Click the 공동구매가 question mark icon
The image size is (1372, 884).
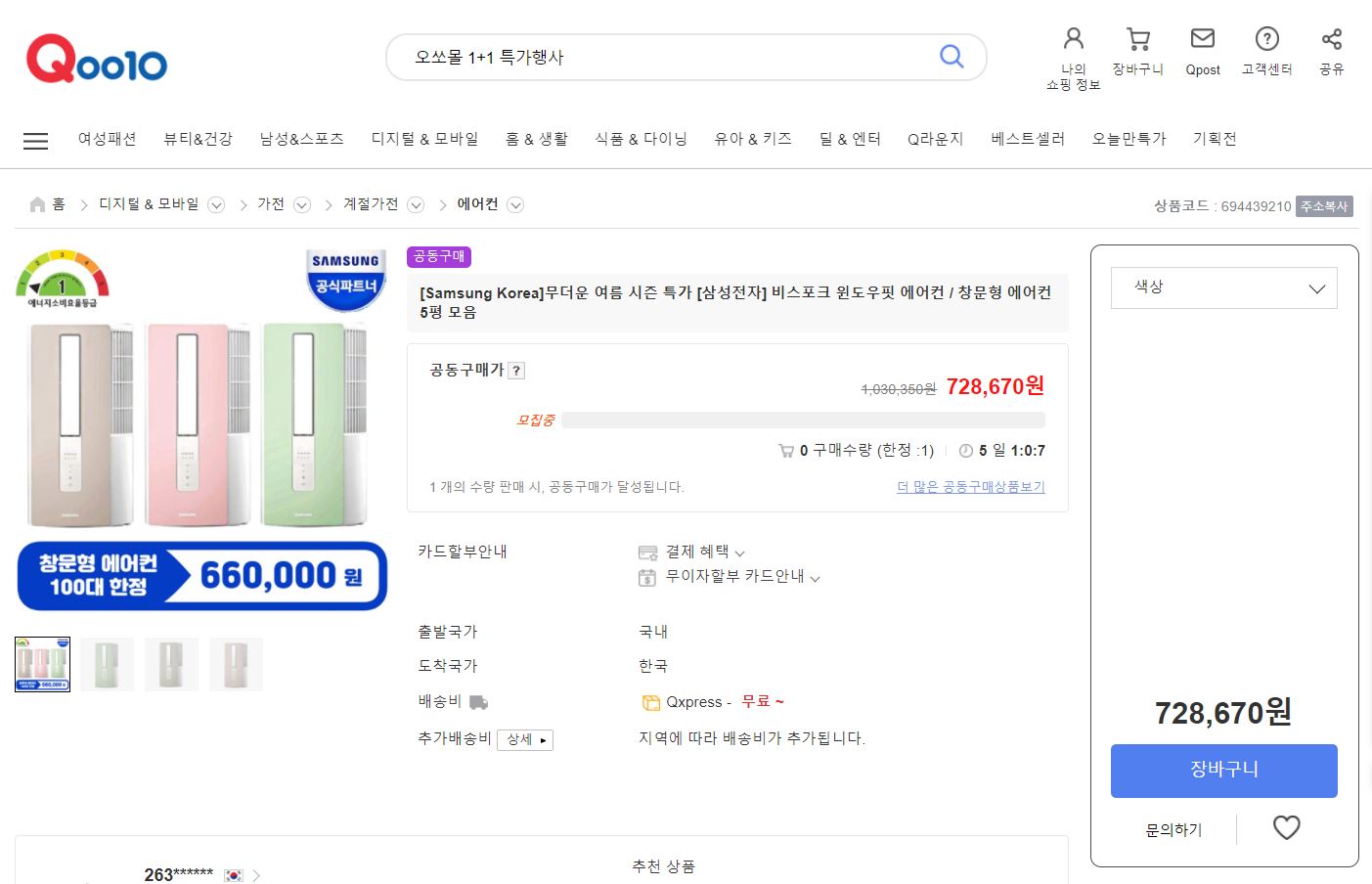point(516,371)
